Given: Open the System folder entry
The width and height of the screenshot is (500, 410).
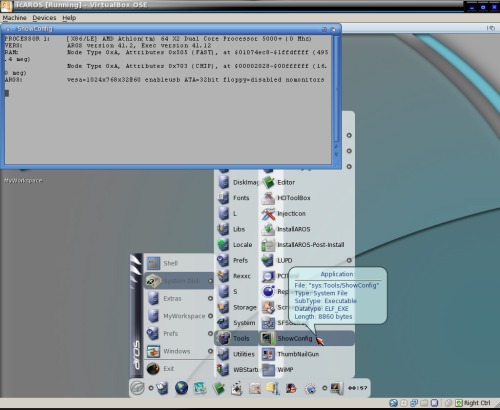Looking at the screenshot, I should (236, 323).
